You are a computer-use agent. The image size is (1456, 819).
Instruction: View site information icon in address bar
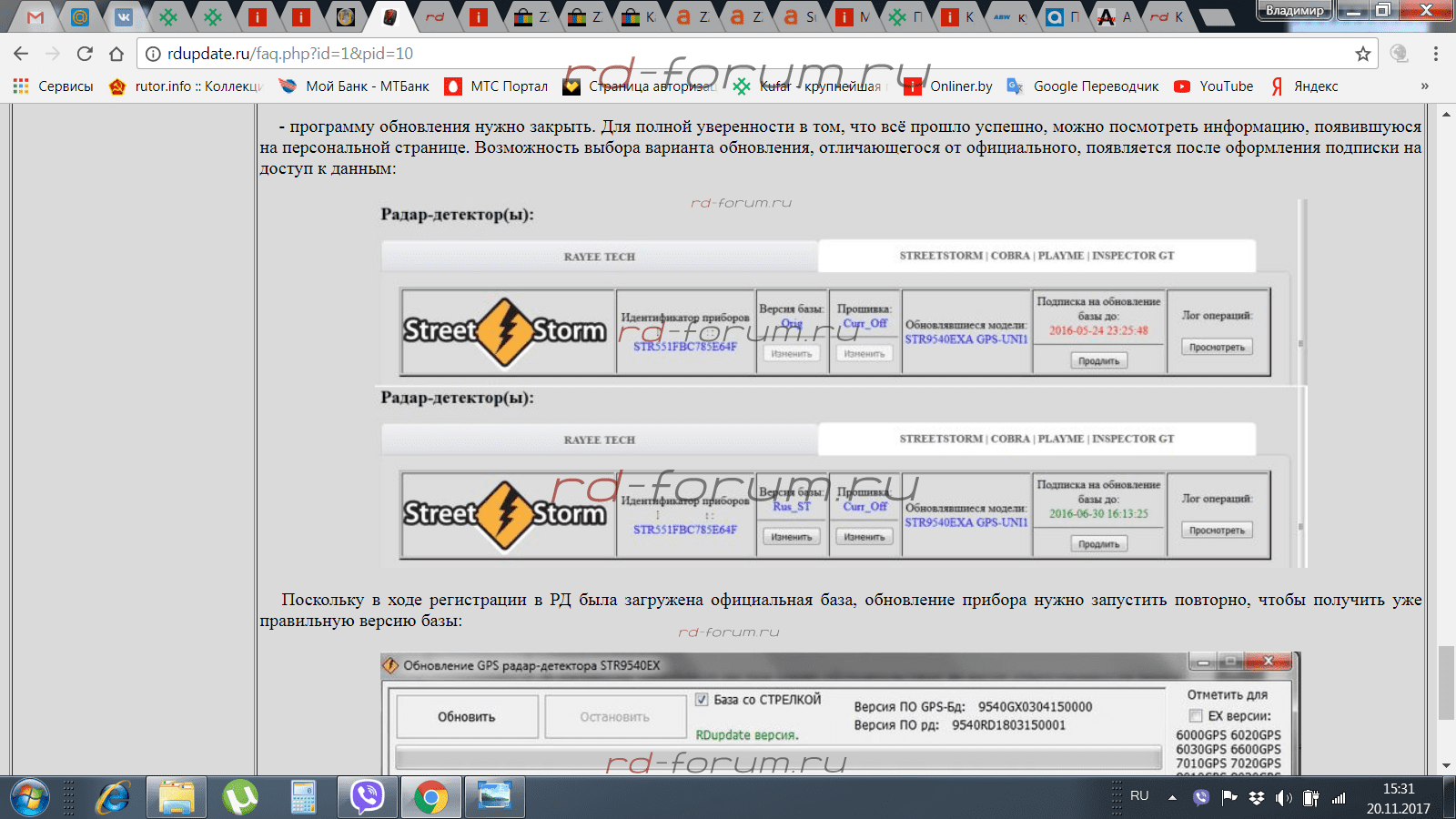pyautogui.click(x=154, y=54)
